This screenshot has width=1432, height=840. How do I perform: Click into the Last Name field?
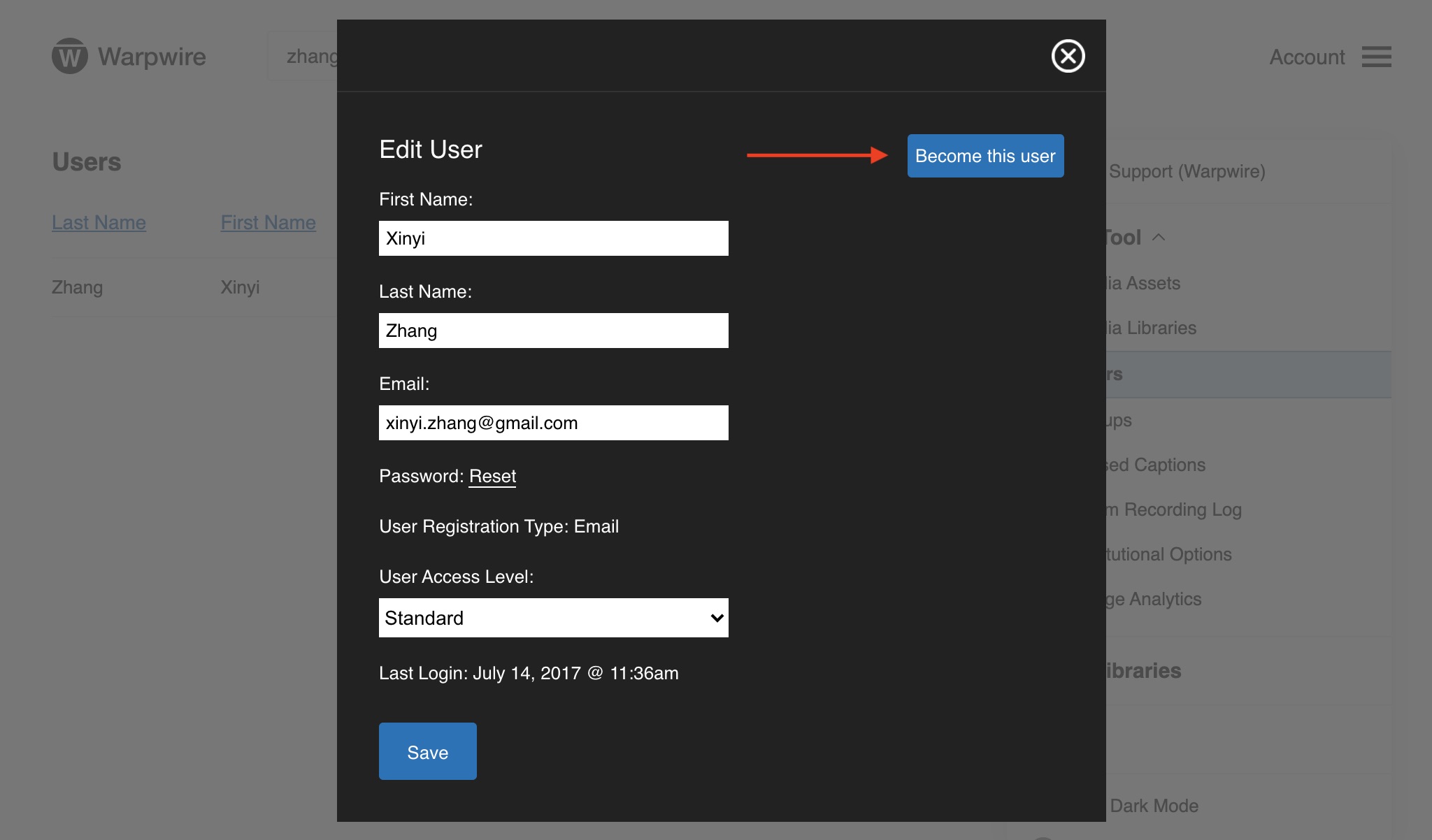click(553, 331)
